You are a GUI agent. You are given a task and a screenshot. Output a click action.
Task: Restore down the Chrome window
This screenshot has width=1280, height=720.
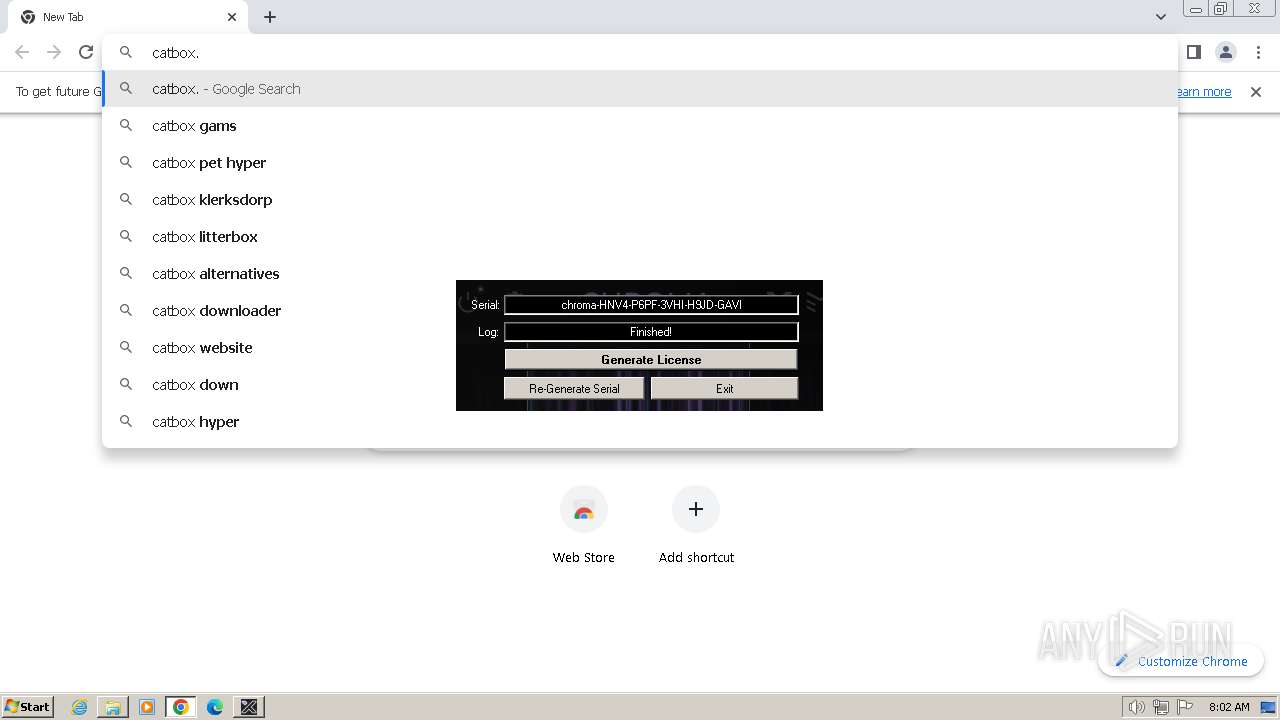pyautogui.click(x=1221, y=8)
